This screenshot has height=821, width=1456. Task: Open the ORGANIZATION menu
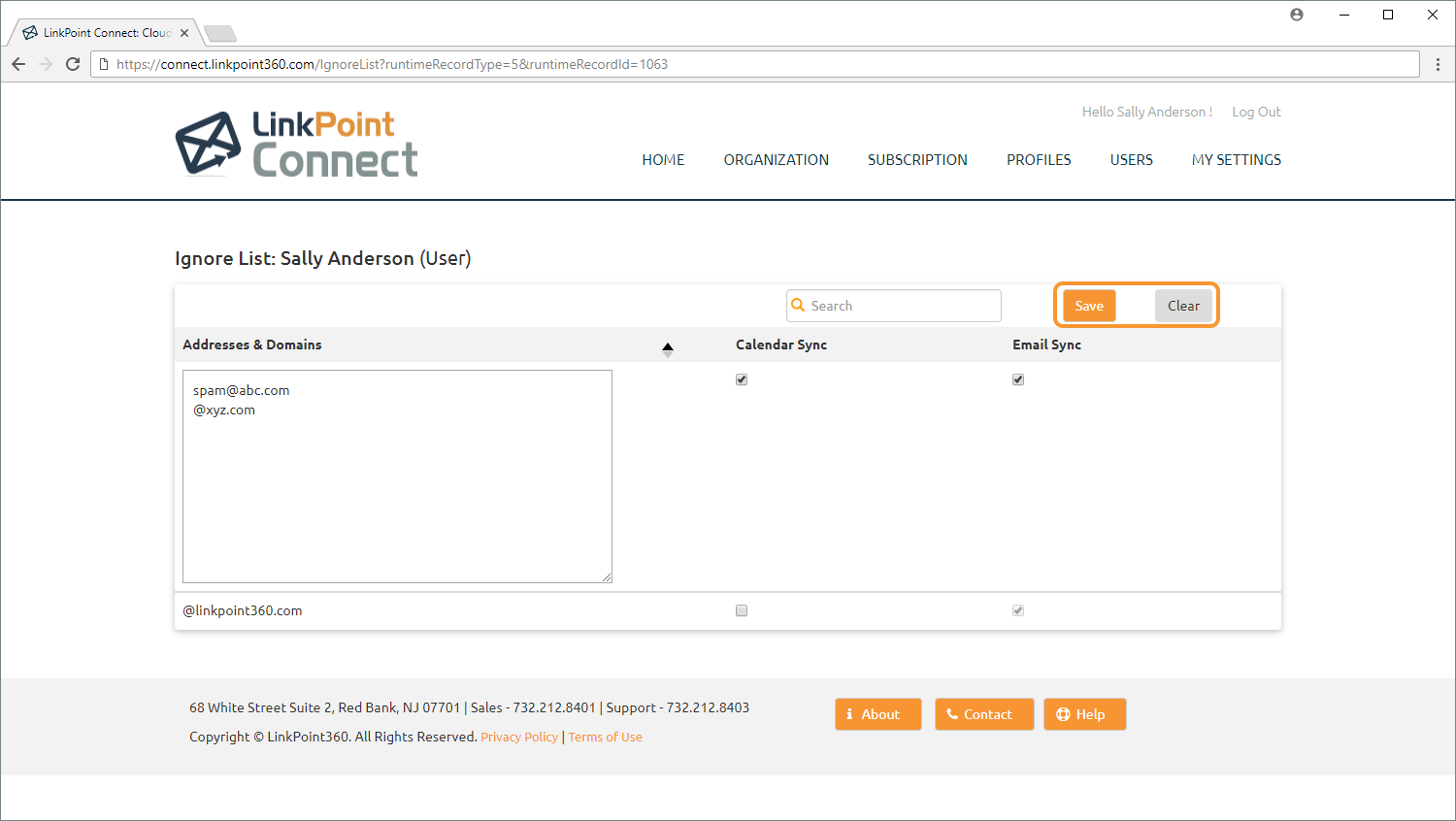[x=777, y=160]
